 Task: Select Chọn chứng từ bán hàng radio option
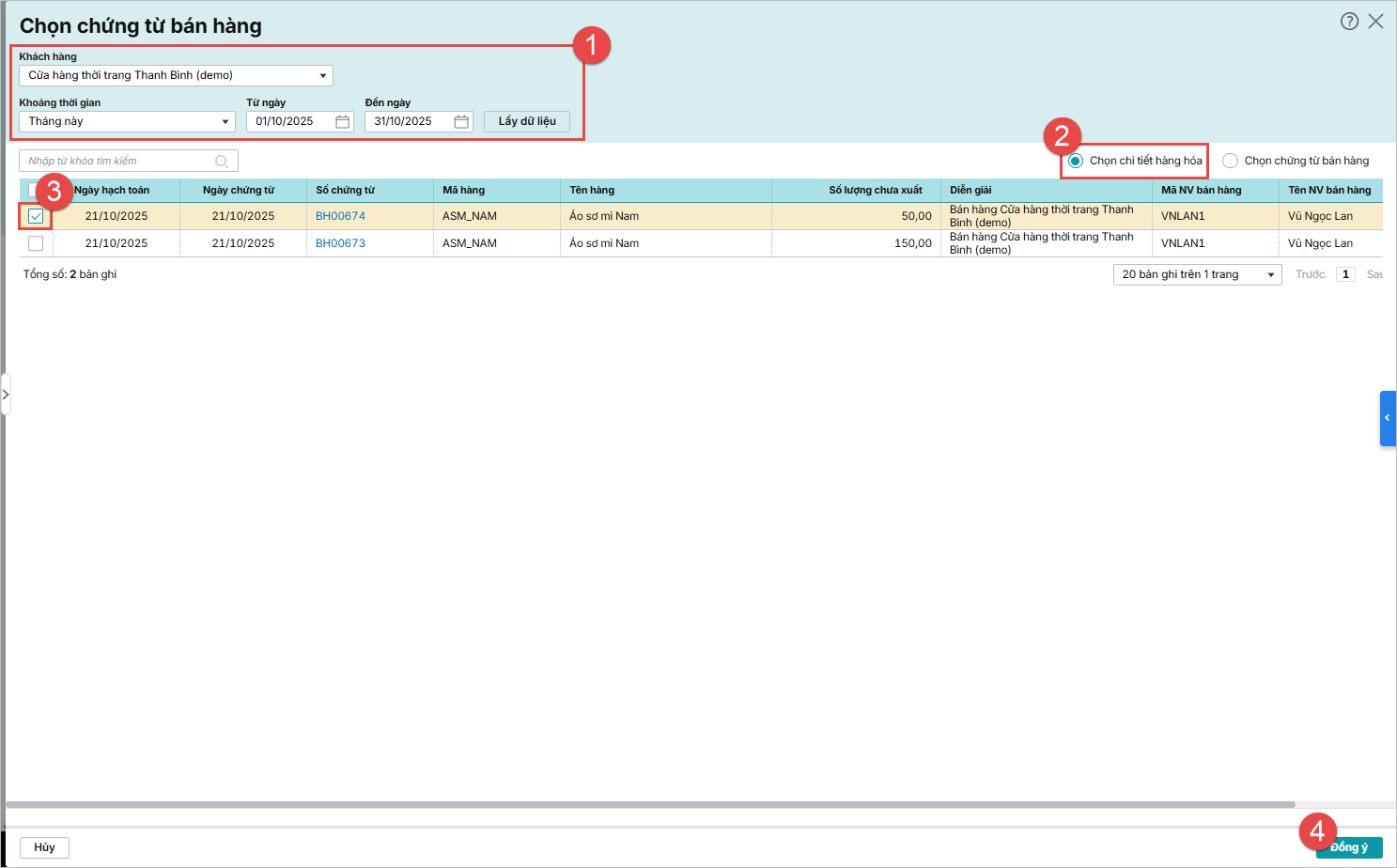(1230, 162)
